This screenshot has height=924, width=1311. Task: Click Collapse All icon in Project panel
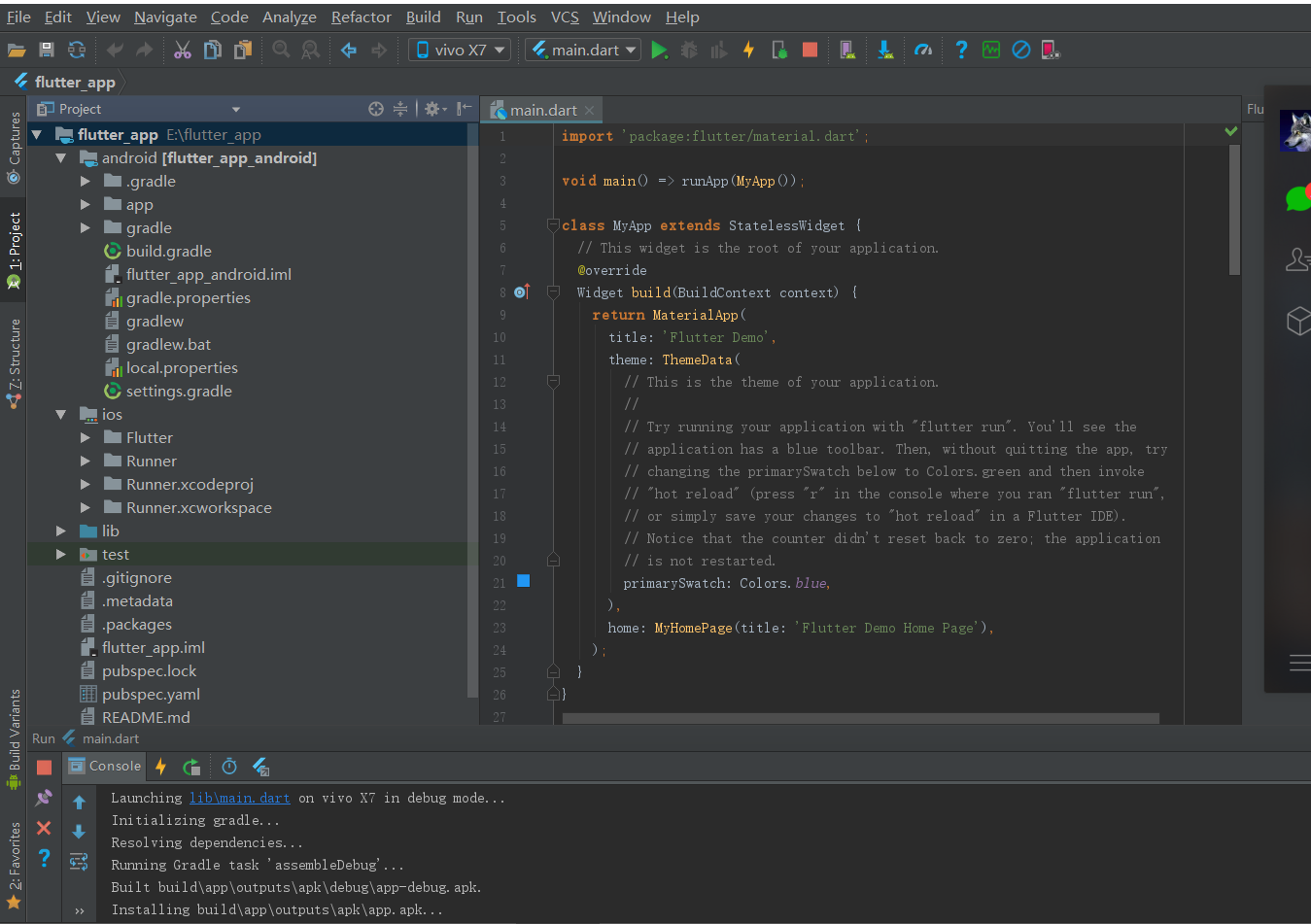pos(400,109)
